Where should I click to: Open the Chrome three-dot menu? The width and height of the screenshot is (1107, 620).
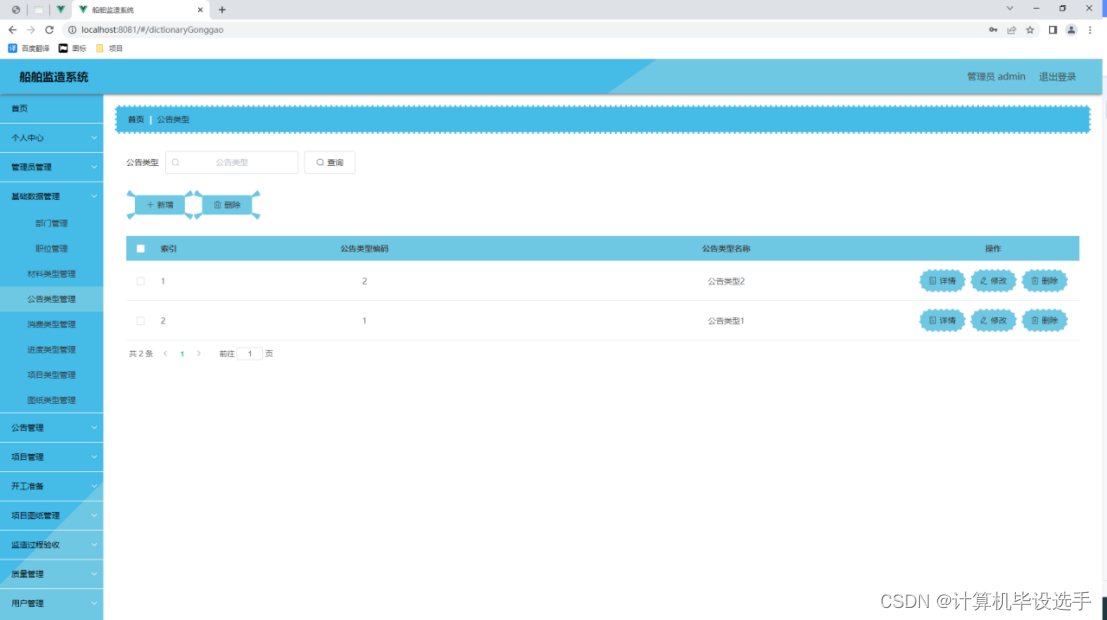1090,30
